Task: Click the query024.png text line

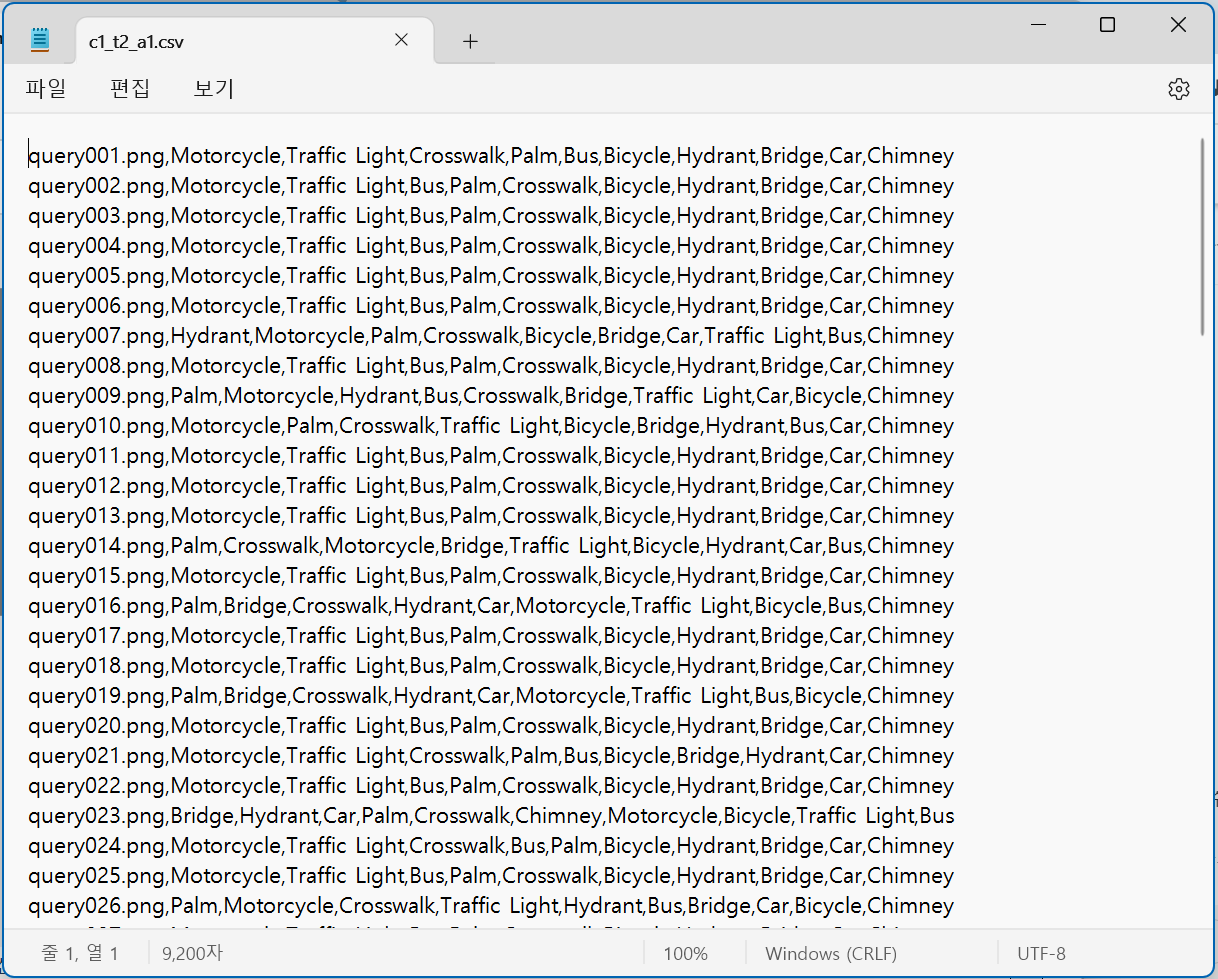Action: pos(491,846)
